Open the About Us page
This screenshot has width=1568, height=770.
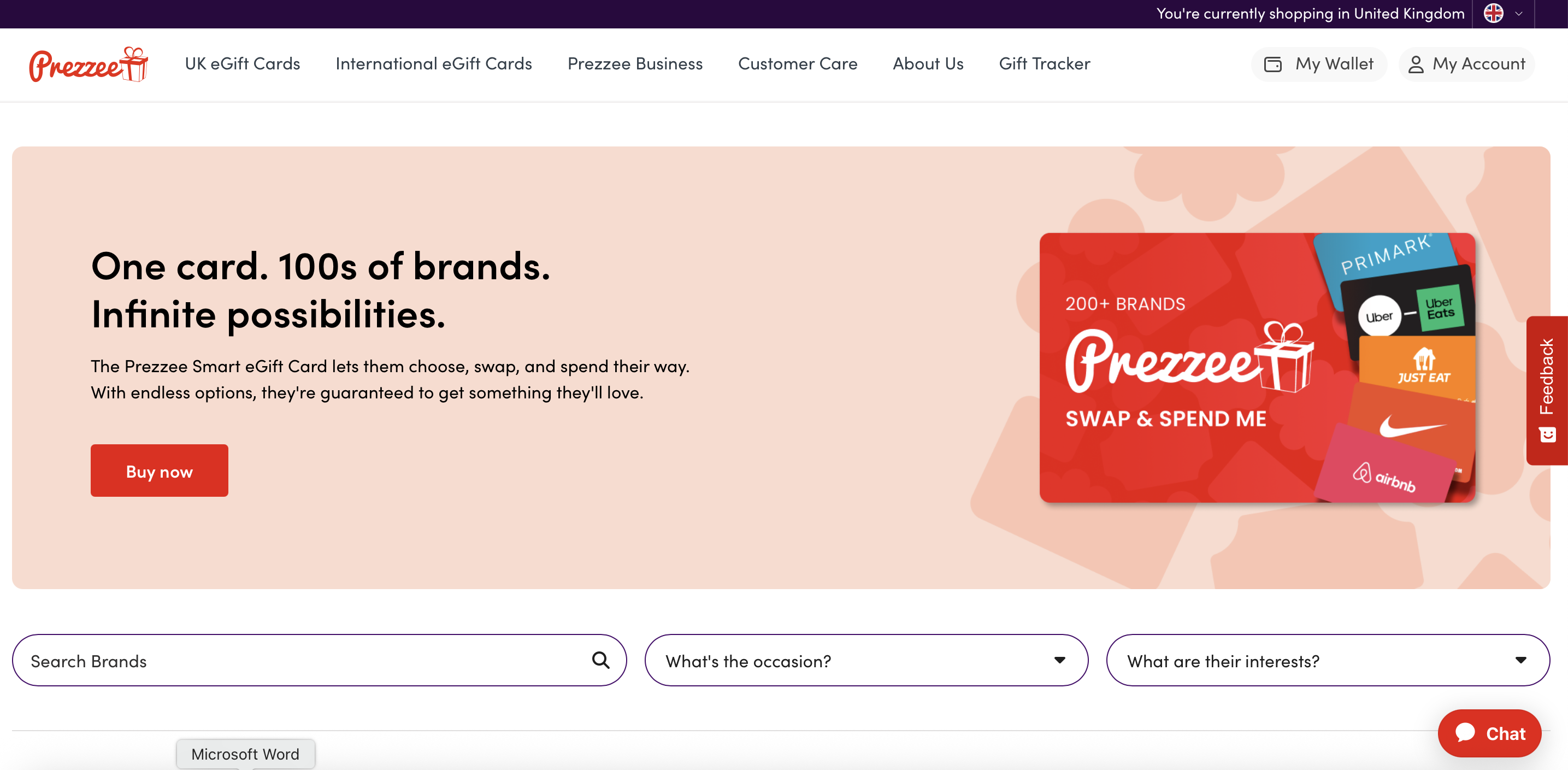pos(927,64)
